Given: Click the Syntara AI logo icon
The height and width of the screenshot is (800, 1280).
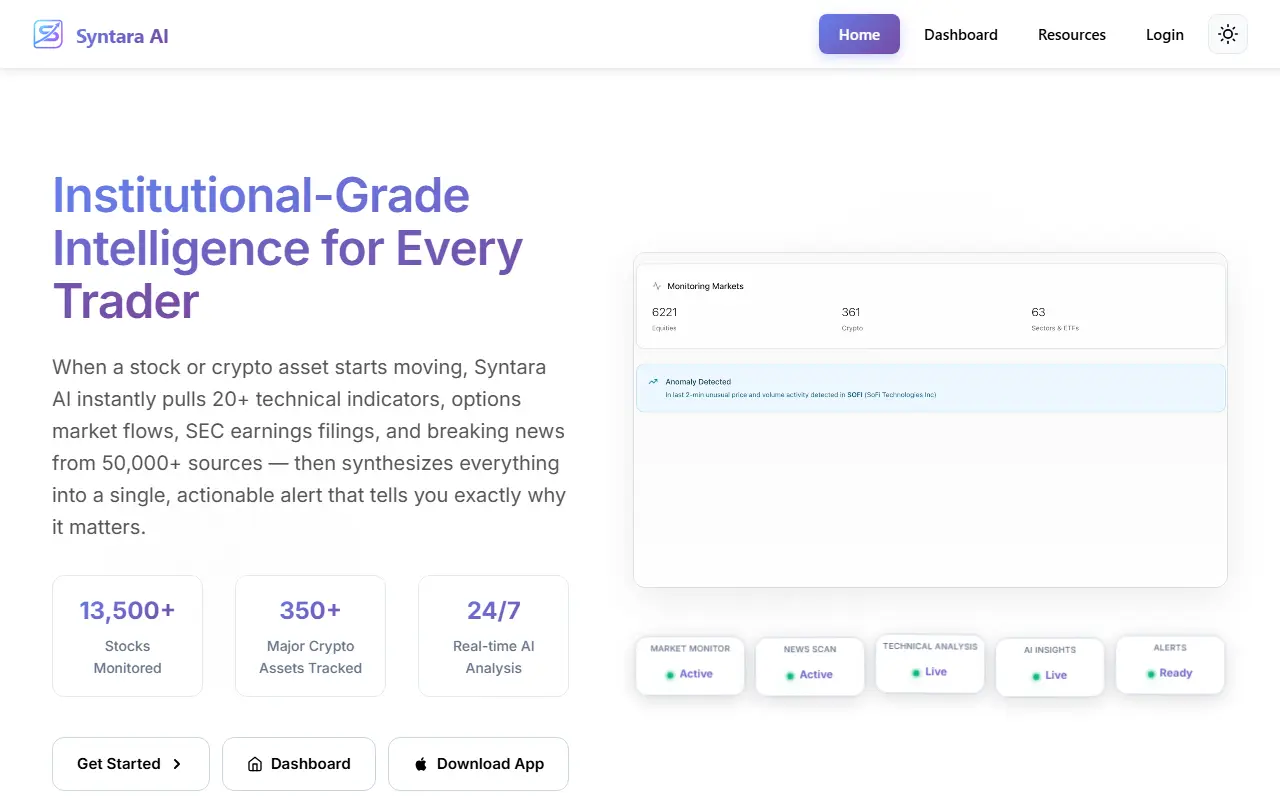Looking at the screenshot, I should coord(48,35).
